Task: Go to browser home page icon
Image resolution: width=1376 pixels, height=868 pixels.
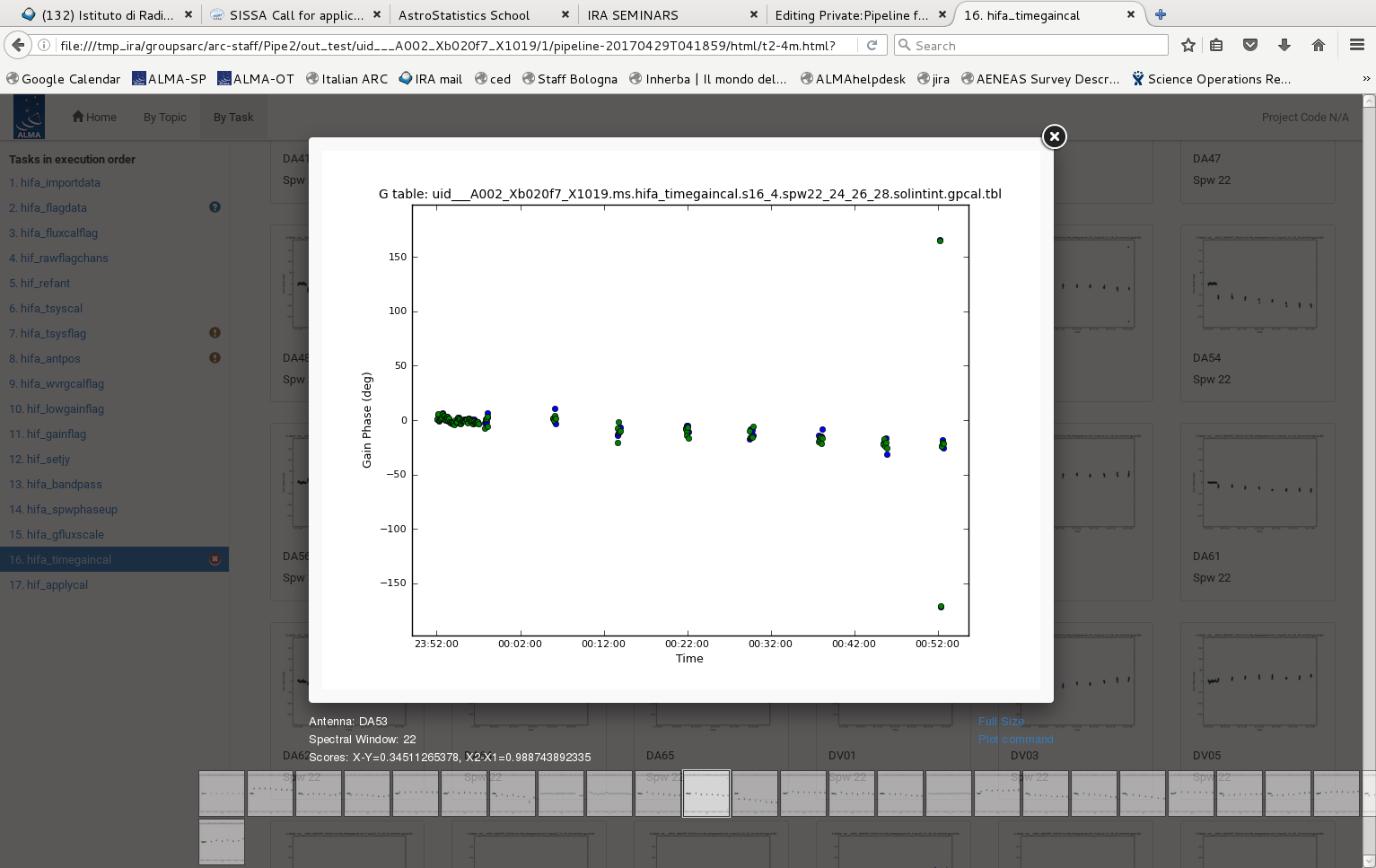Action: tap(1319, 45)
